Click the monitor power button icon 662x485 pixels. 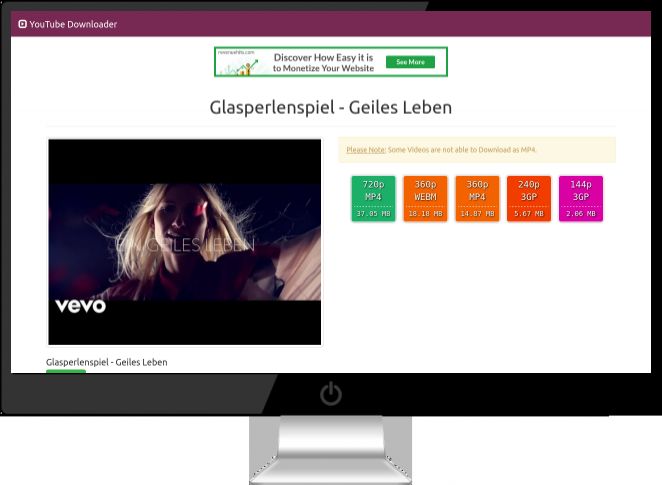[x=331, y=393]
